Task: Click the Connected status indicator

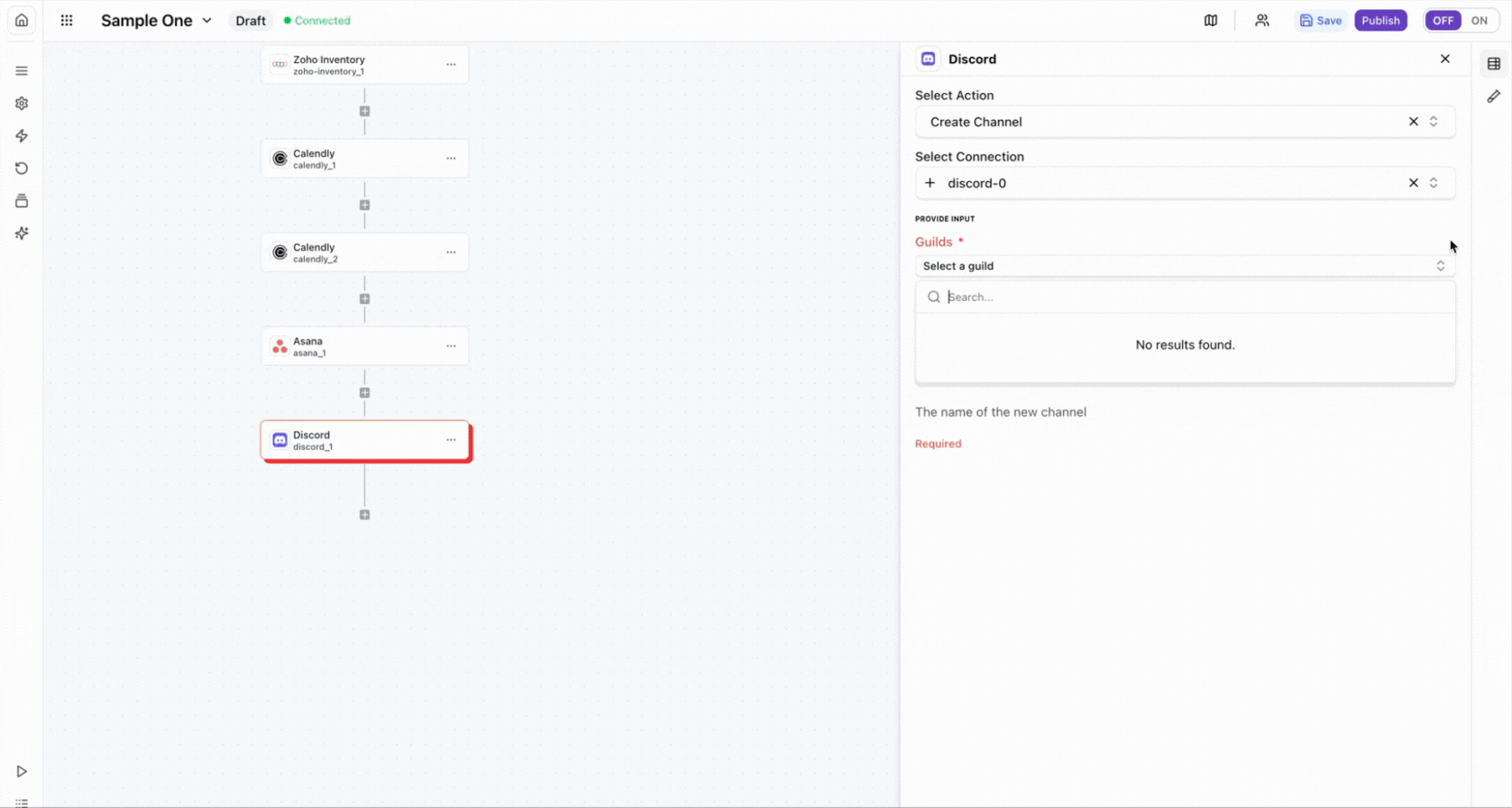Action: (317, 20)
